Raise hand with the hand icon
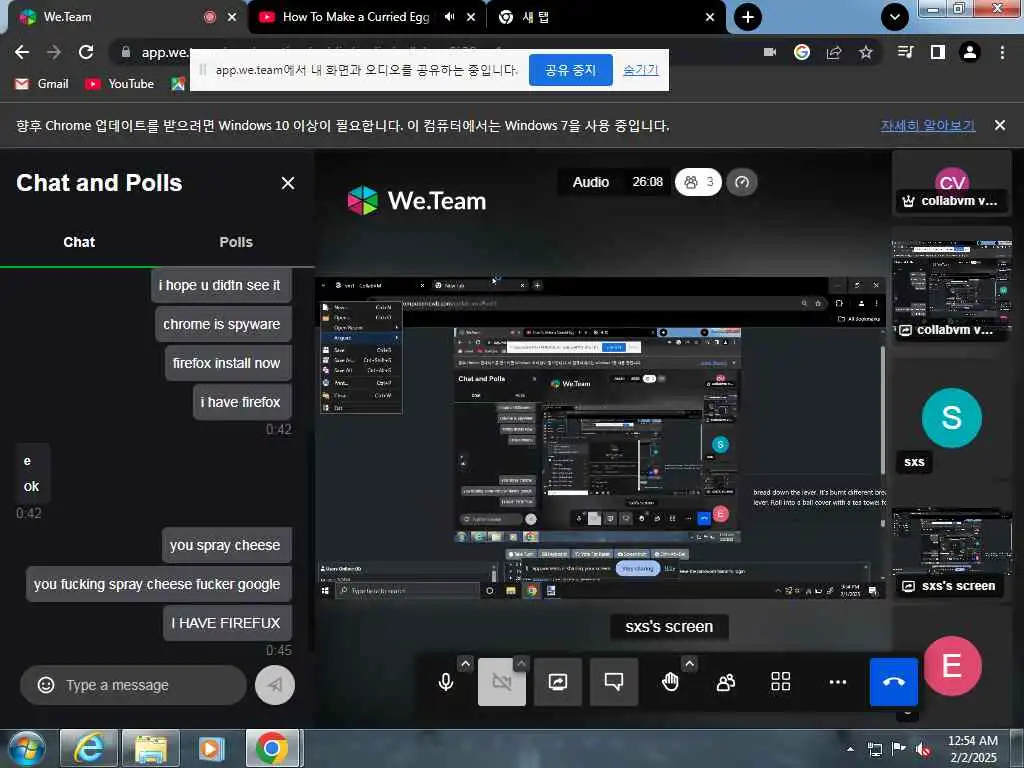 point(670,682)
